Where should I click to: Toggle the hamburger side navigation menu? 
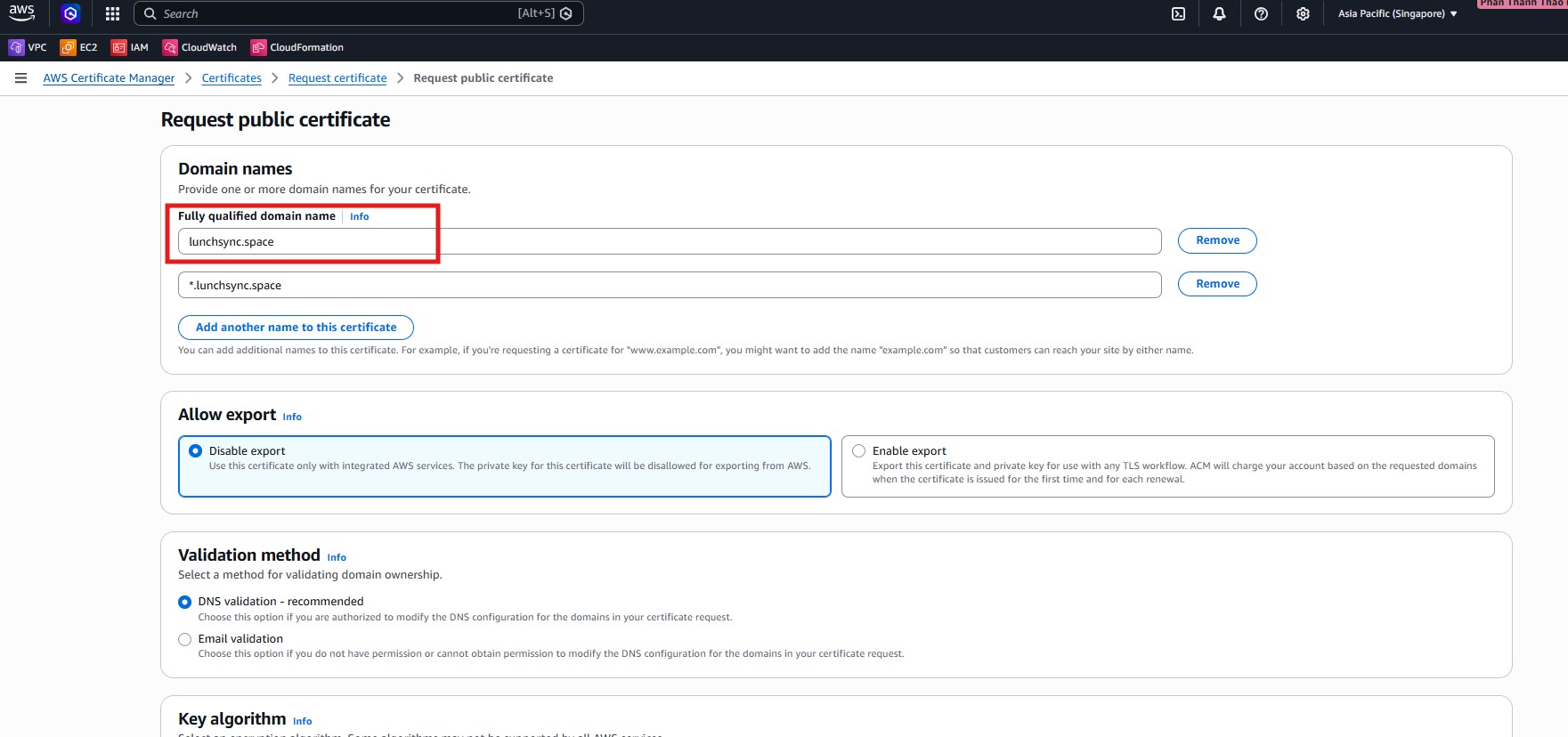(x=20, y=78)
